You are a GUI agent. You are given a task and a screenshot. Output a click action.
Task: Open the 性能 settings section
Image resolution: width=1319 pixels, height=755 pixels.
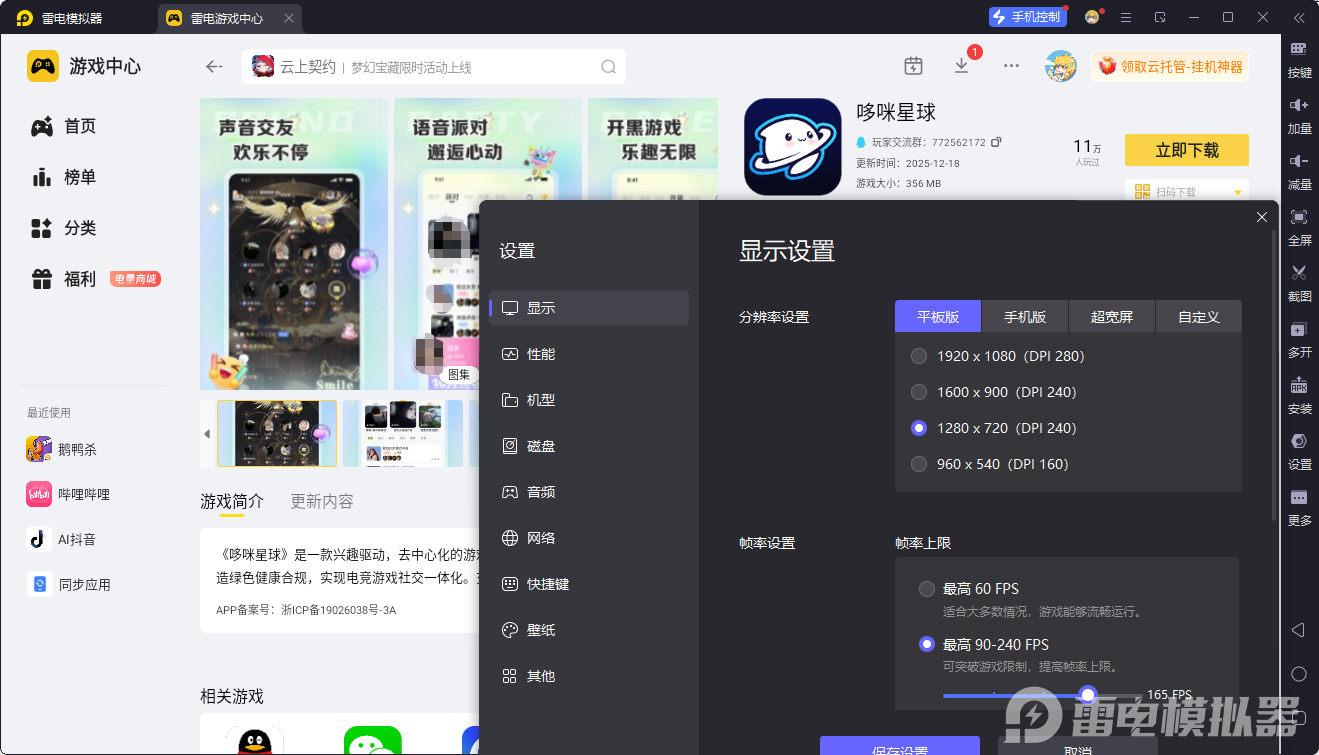pyautogui.click(x=541, y=354)
